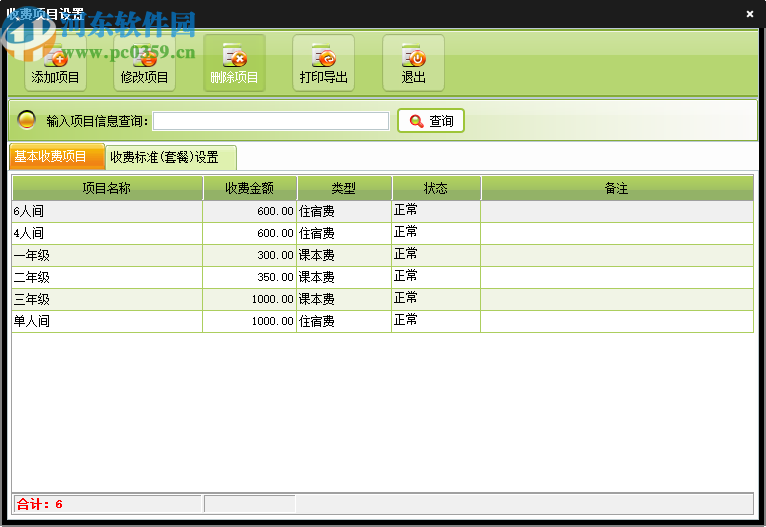Sort by the 项目名称 column header
This screenshot has height=527, width=766.
[107, 188]
